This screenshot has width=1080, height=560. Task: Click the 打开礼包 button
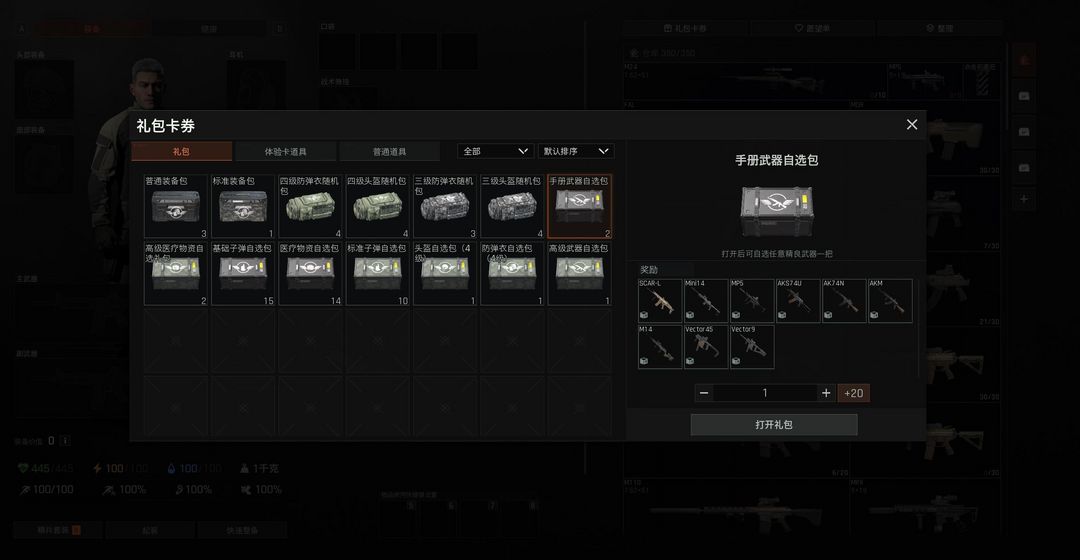pyautogui.click(x=773, y=425)
